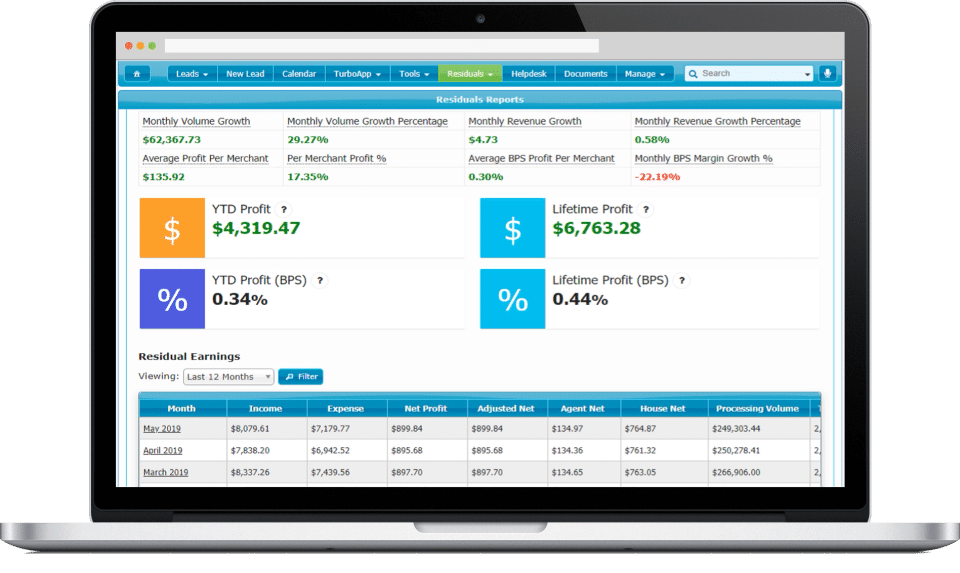Click the search magnifier icon
The height and width of the screenshot is (573, 960).
pyautogui.click(x=693, y=73)
